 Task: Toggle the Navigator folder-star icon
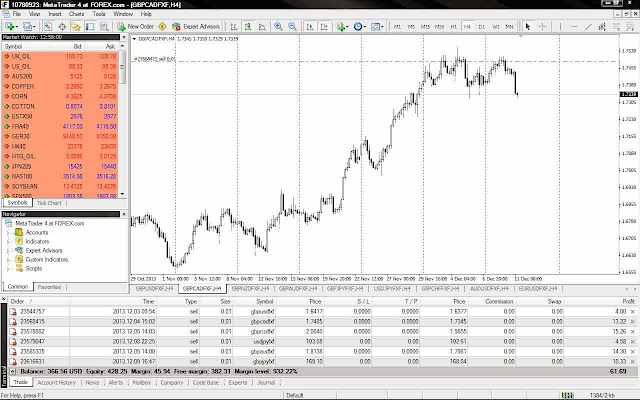(x=76, y=27)
